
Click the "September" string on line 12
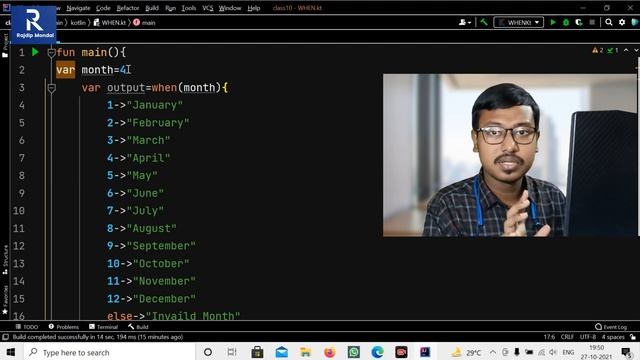pyautogui.click(x=161, y=246)
